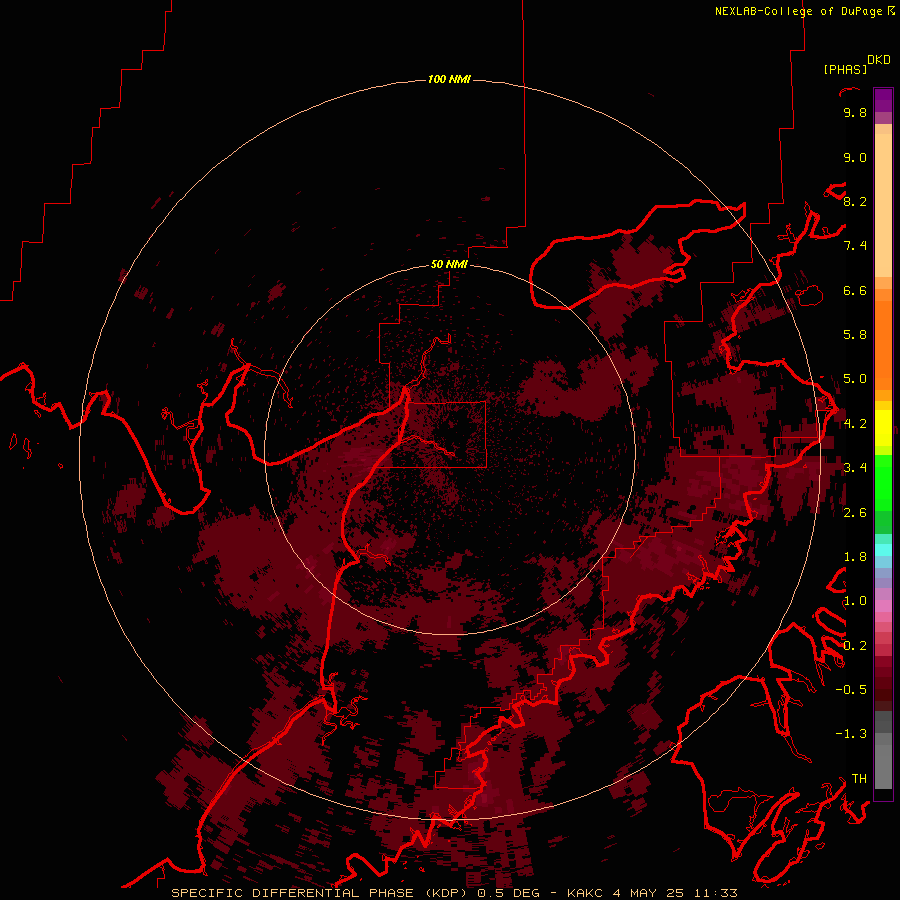Click the "SPECIFIC DIFFERENTIAL PHASE (KDP)" caption text
This screenshot has width=900, height=900.
click(x=319, y=893)
